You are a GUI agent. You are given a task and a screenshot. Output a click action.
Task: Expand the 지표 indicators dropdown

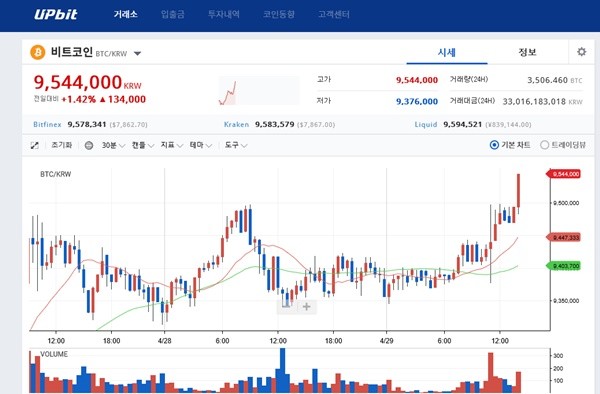[172, 145]
